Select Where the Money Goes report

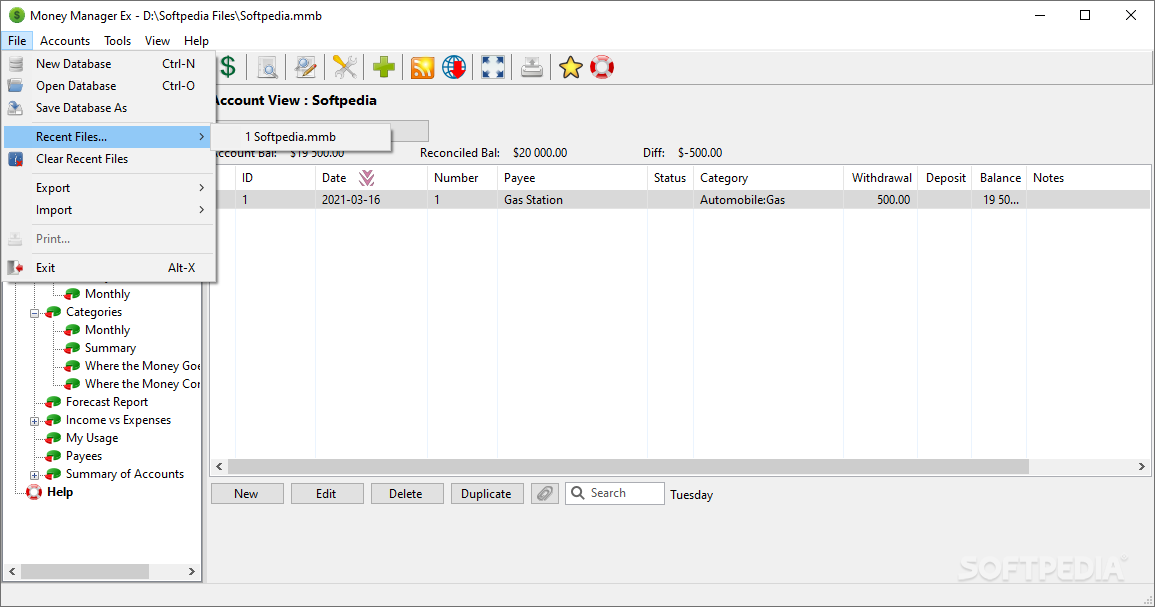tap(142, 366)
